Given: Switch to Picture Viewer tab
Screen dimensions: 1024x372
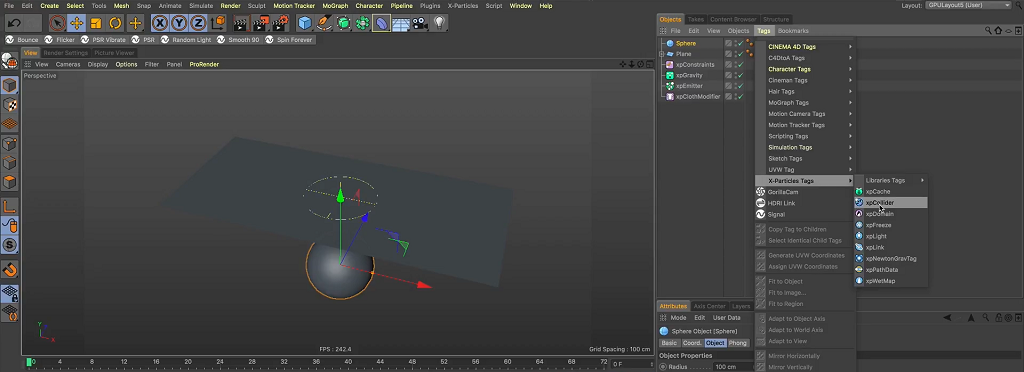Looking at the screenshot, I should pyautogui.click(x=114, y=53).
